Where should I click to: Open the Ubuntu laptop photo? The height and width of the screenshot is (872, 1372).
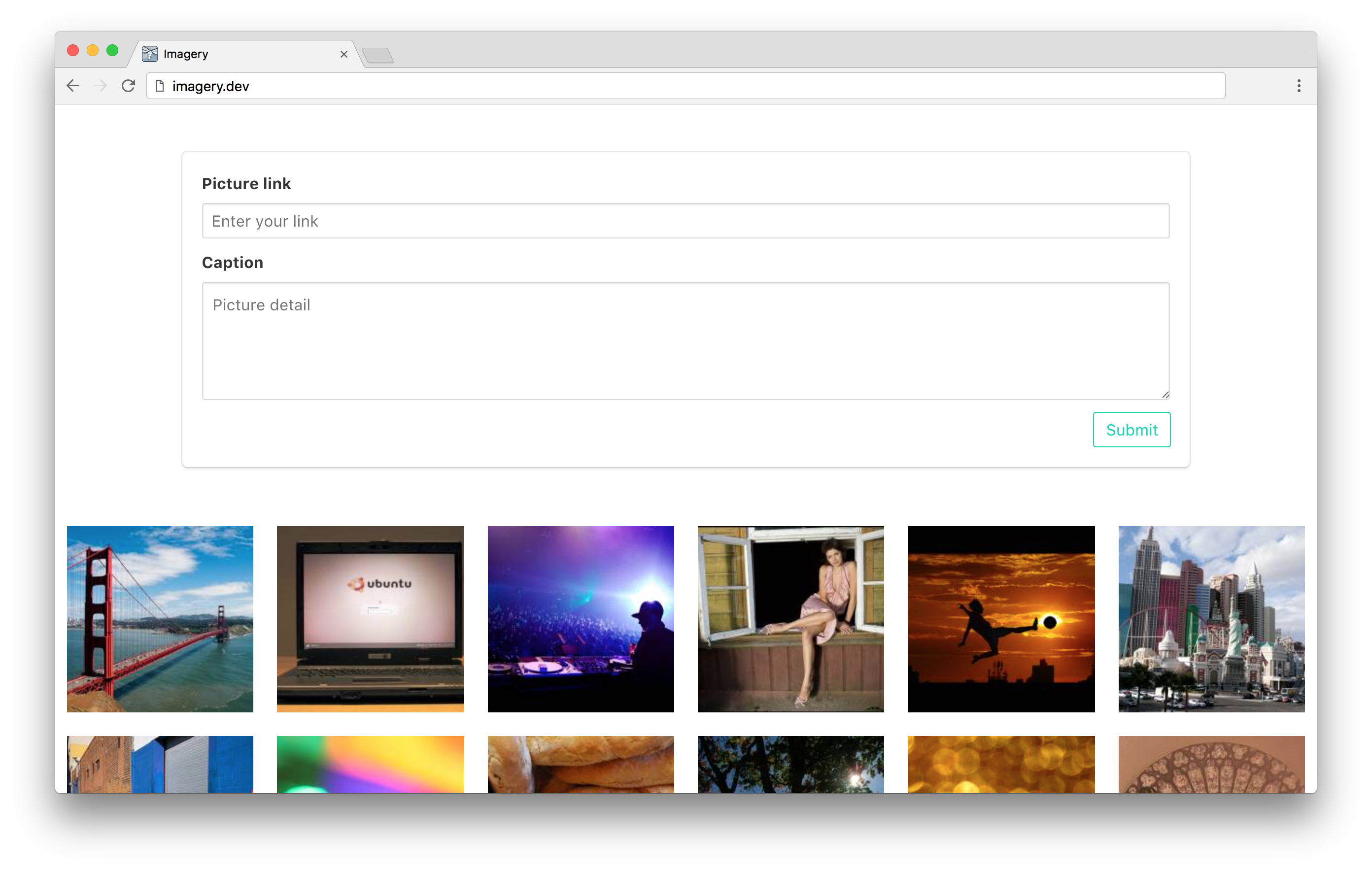(x=370, y=619)
